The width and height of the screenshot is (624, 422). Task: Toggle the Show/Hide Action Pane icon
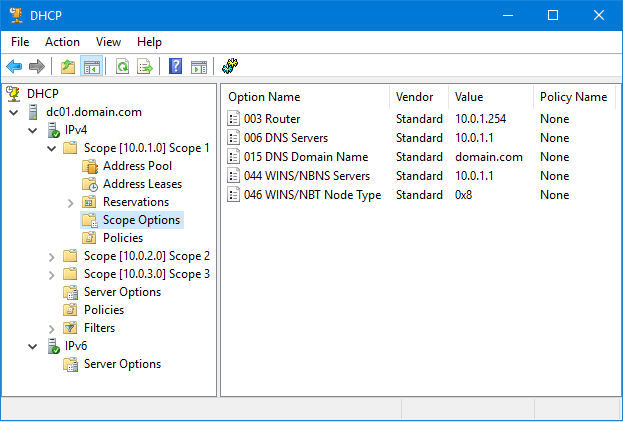(x=199, y=67)
